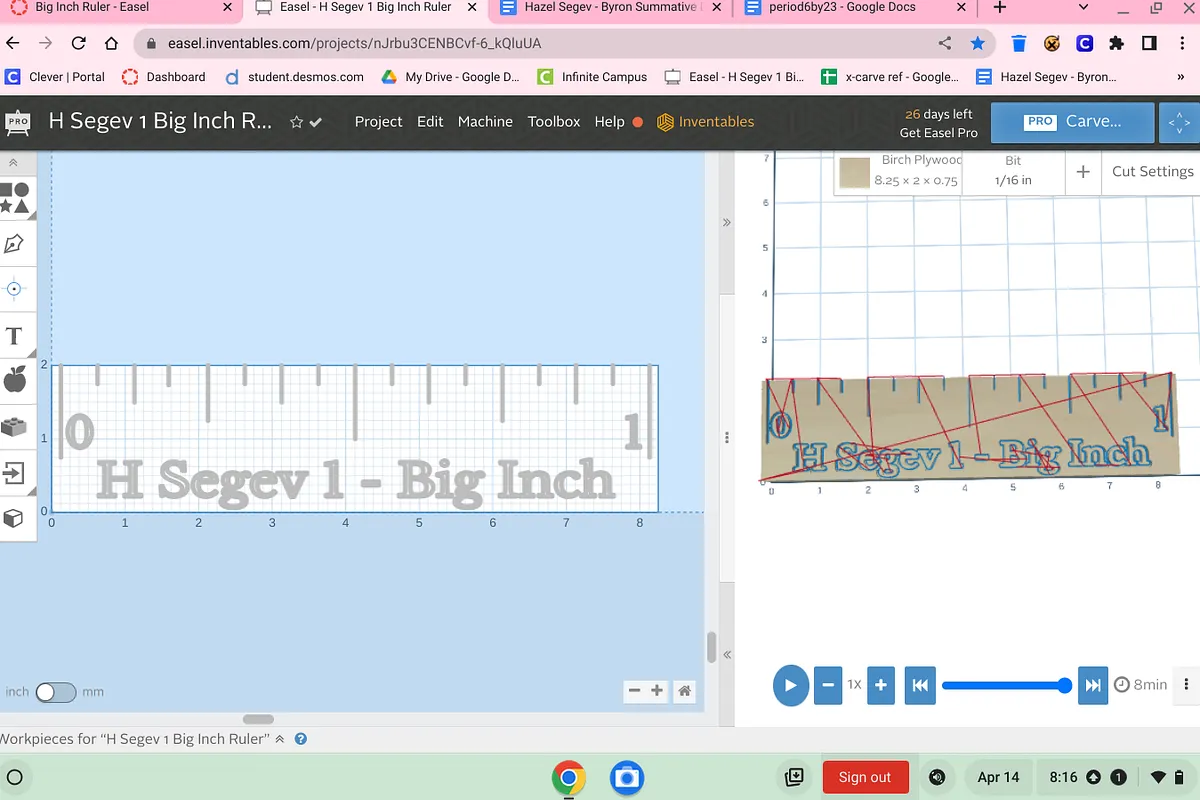
Task: Click the simulation progress slider
Action: coord(1005,685)
